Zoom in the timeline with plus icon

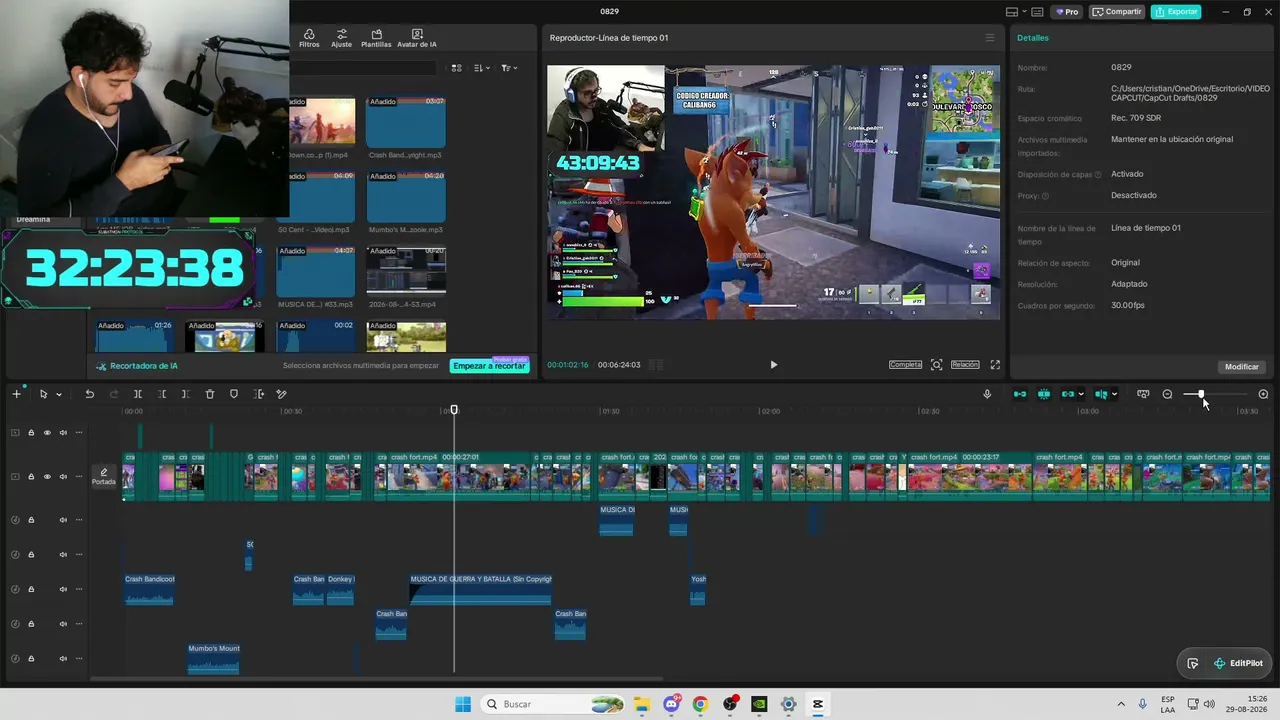pyautogui.click(x=1263, y=394)
